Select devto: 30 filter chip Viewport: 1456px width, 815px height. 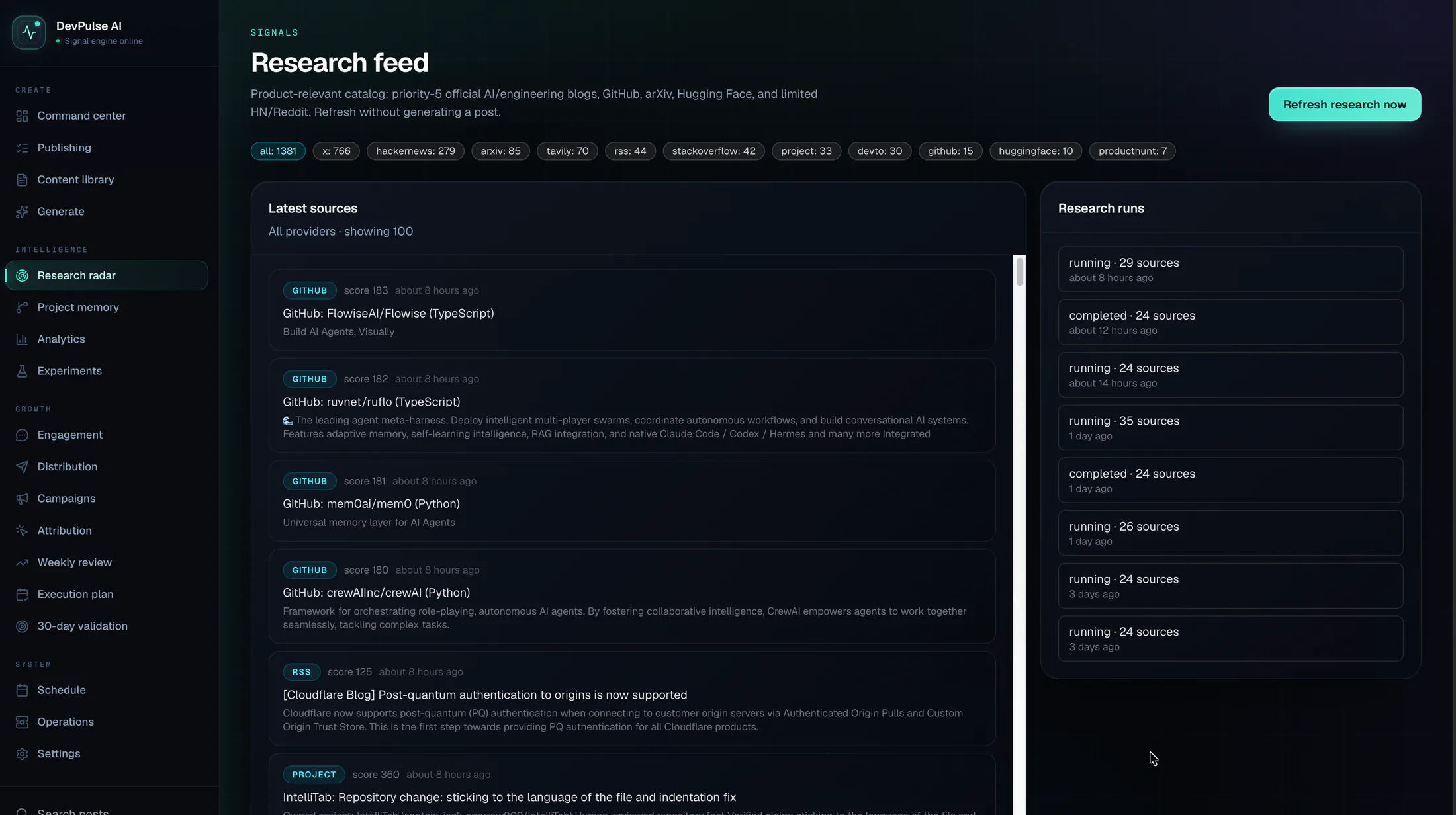[880, 151]
